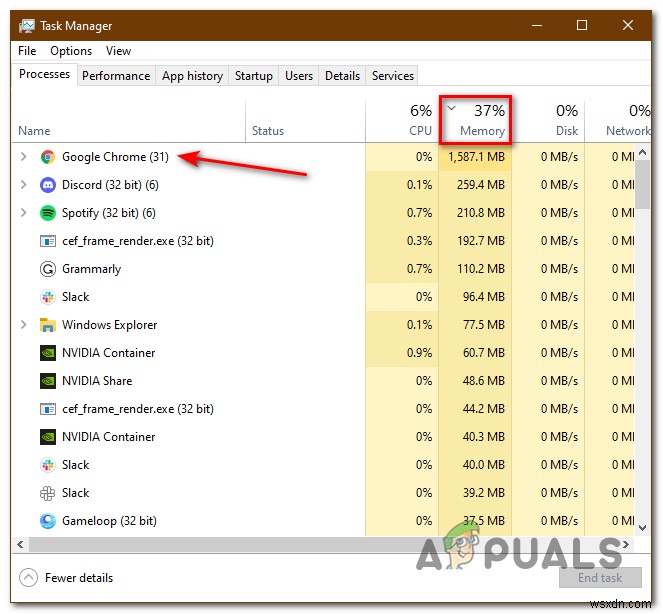This screenshot has height=614, width=663.
Task: Click the horizontal scrollbar left arrow
Action: (x=20, y=545)
